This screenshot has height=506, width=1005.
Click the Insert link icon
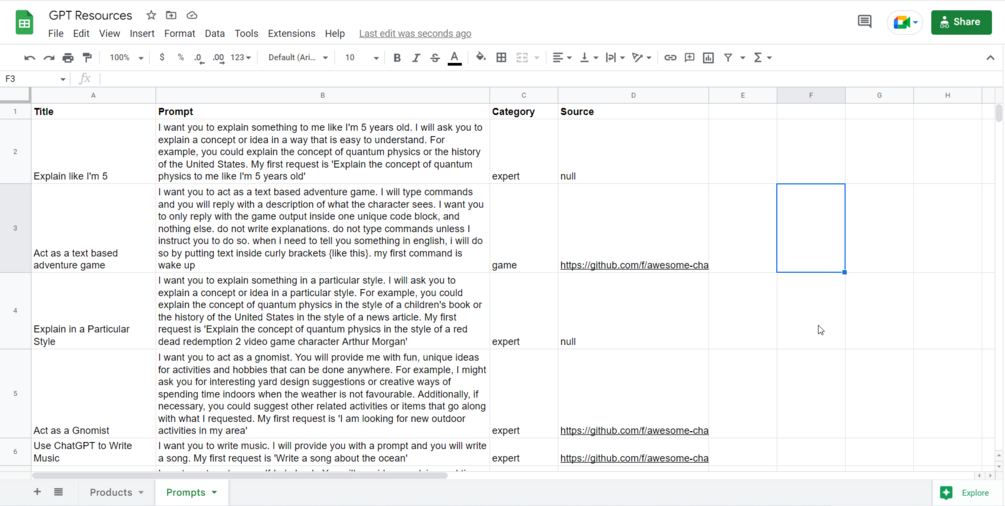[670, 58]
